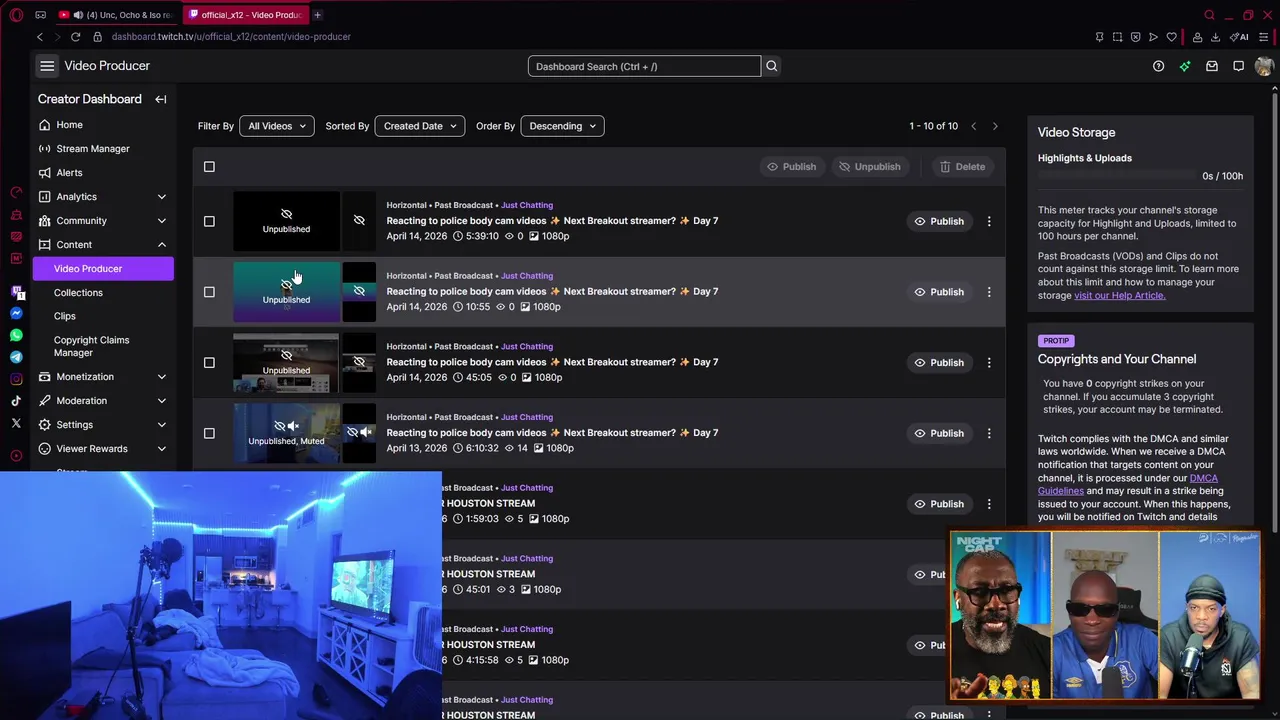The width and height of the screenshot is (1280, 720).
Task: Open the Opera AI button
Action: [x=1240, y=37]
